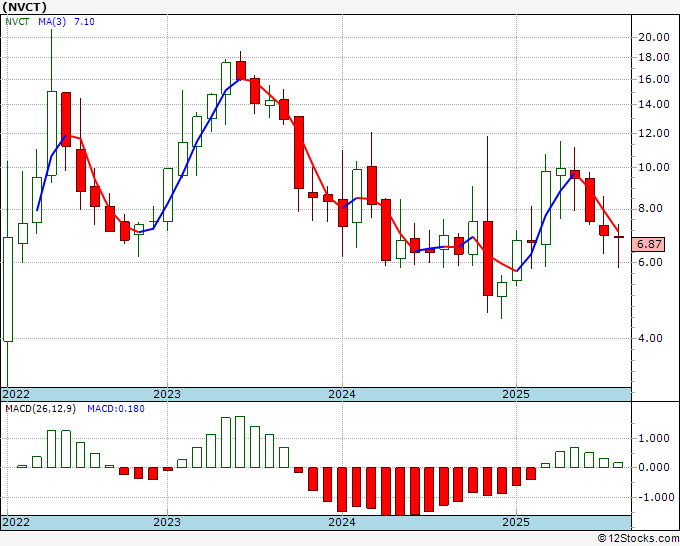This screenshot has width=680, height=546.
Task: Click 2025 on the price chart timeline
Action: tap(516, 394)
